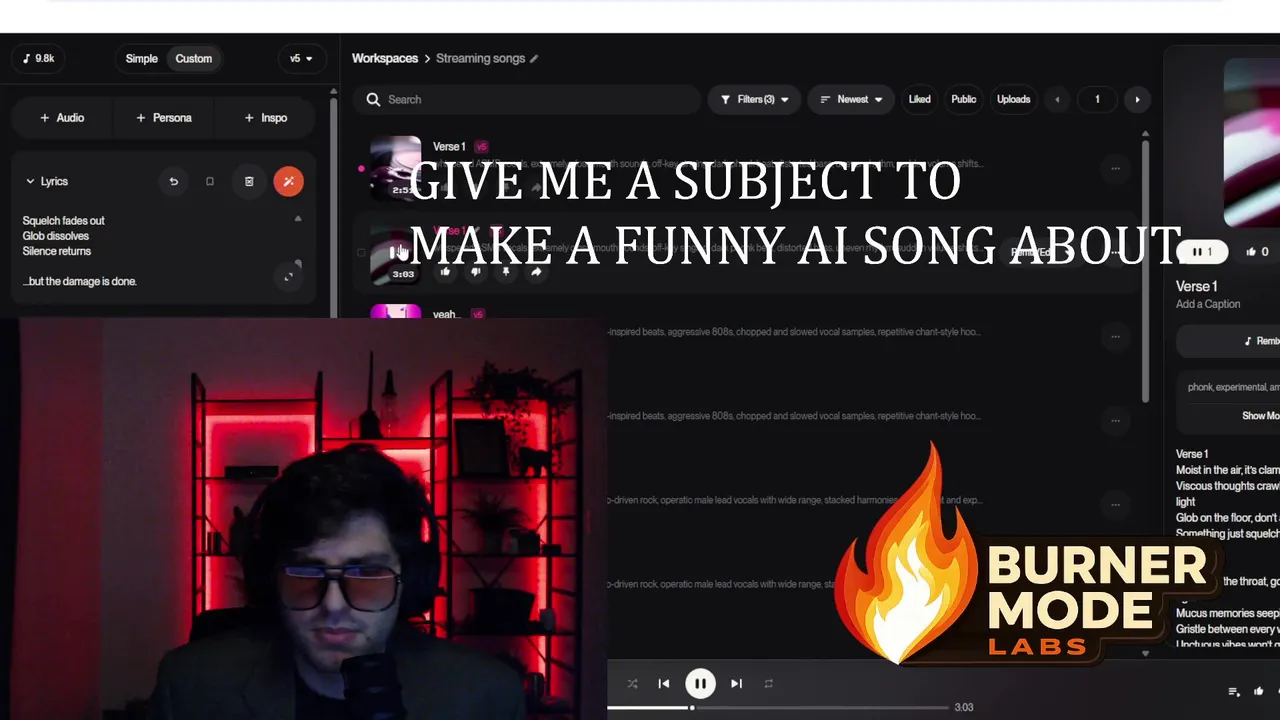The height and width of the screenshot is (720, 1280).
Task: Open the play queue icon
Action: (x=1234, y=691)
